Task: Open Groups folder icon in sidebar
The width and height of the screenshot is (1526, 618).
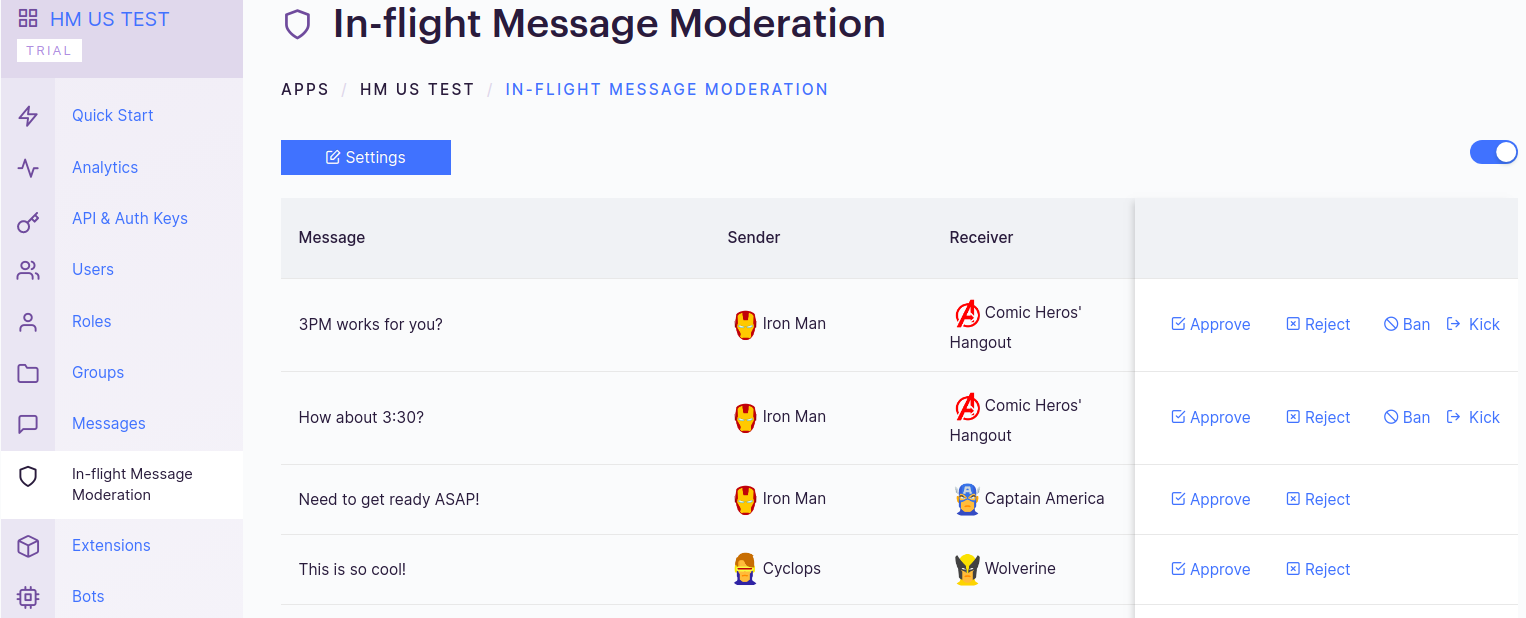Action: coord(28,373)
